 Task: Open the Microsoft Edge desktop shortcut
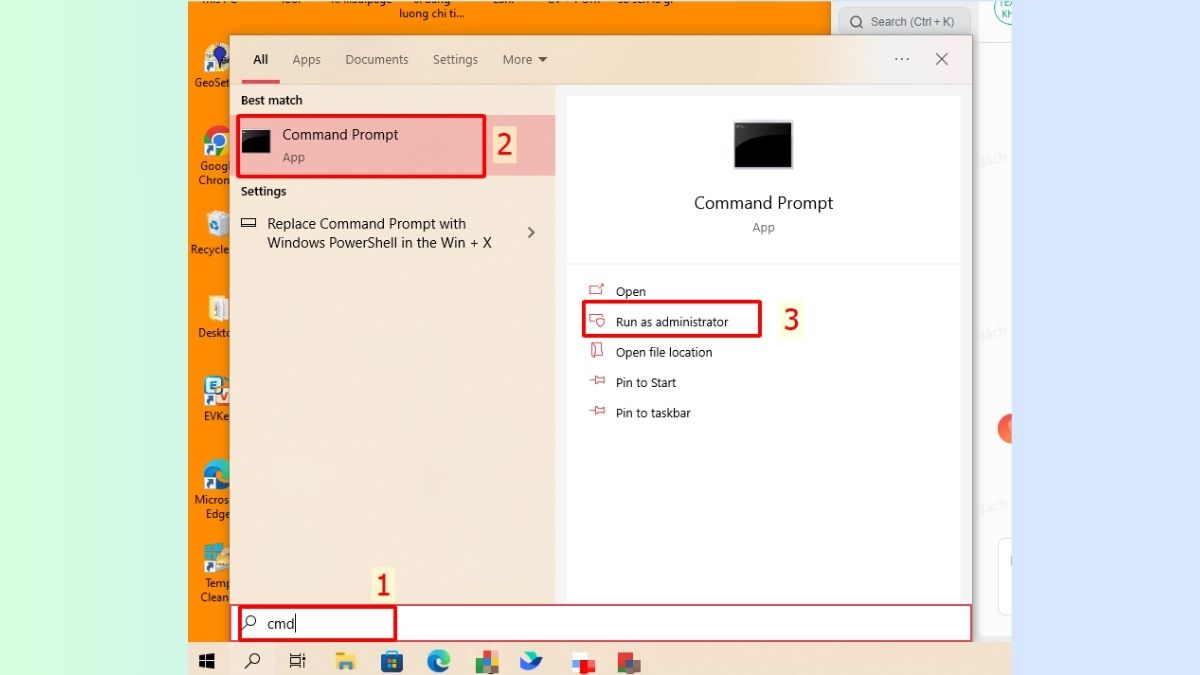(x=213, y=490)
